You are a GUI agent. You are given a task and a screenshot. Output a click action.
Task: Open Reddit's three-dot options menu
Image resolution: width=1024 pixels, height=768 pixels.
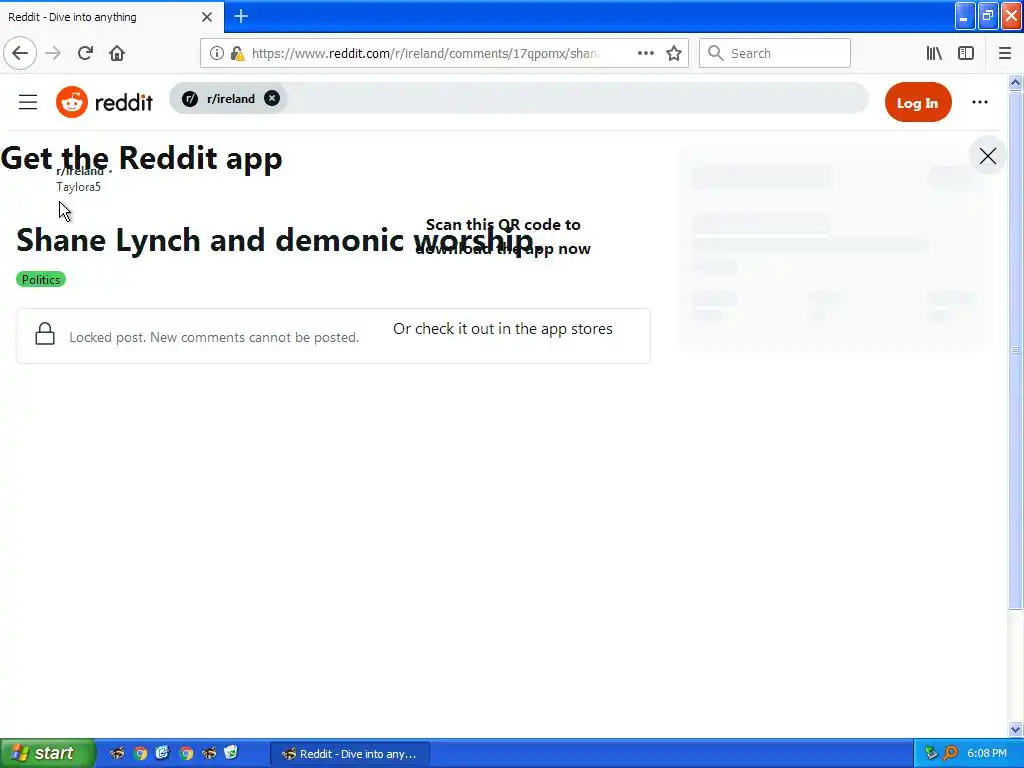coord(980,102)
